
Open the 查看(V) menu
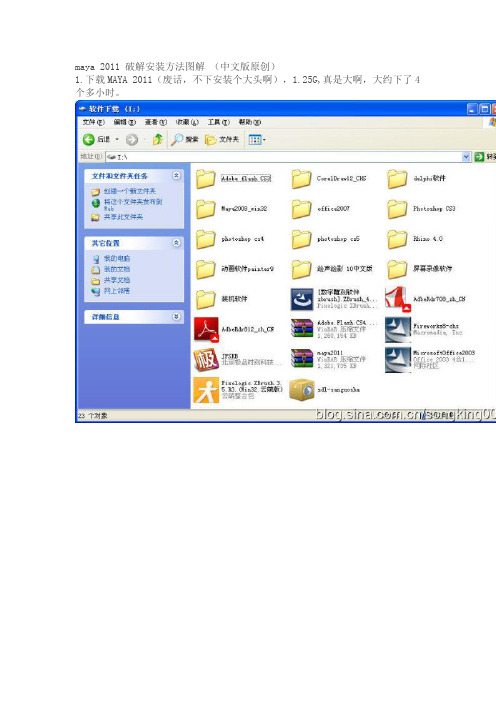(155, 122)
